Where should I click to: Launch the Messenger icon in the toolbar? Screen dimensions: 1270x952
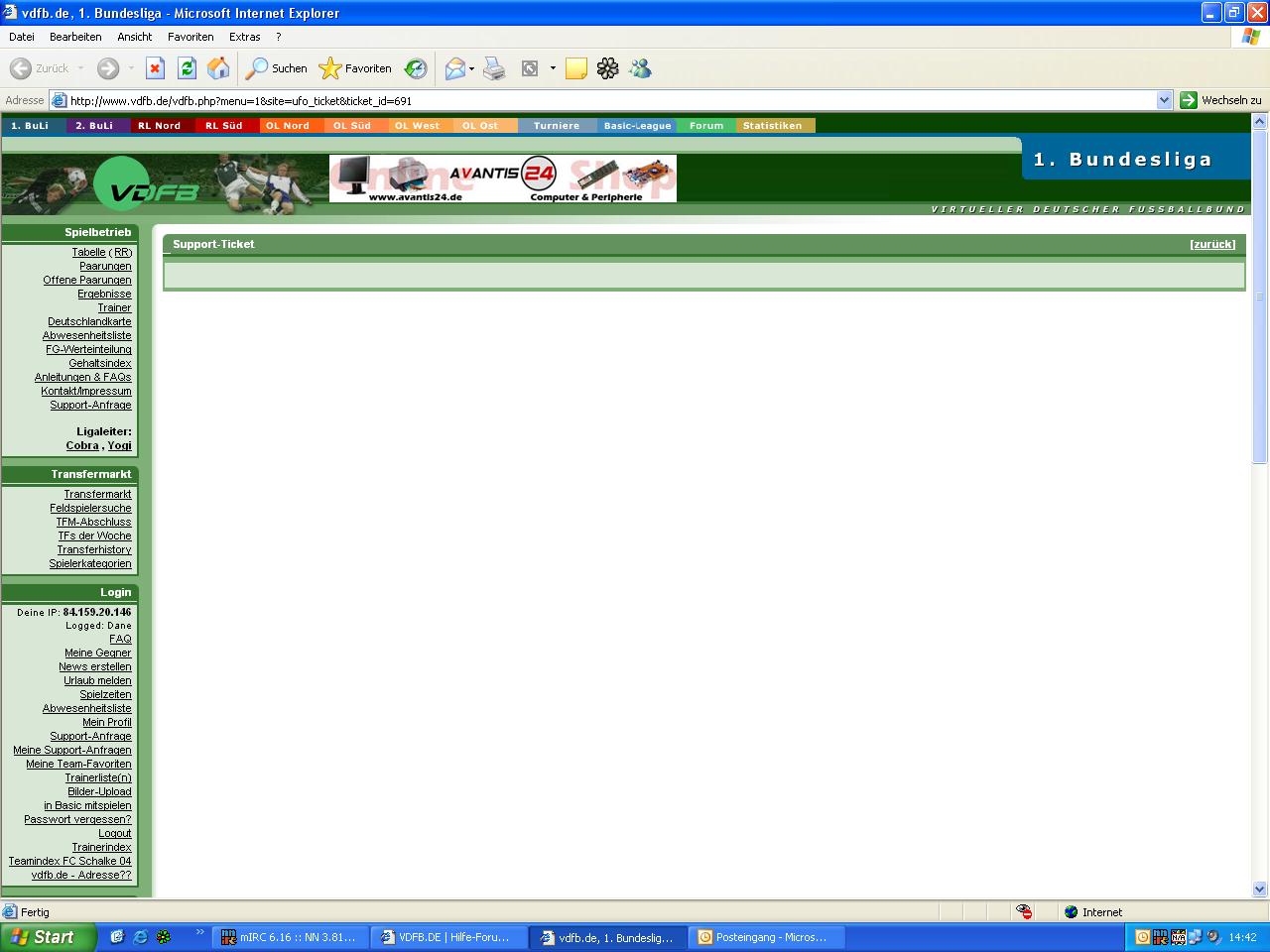point(640,68)
